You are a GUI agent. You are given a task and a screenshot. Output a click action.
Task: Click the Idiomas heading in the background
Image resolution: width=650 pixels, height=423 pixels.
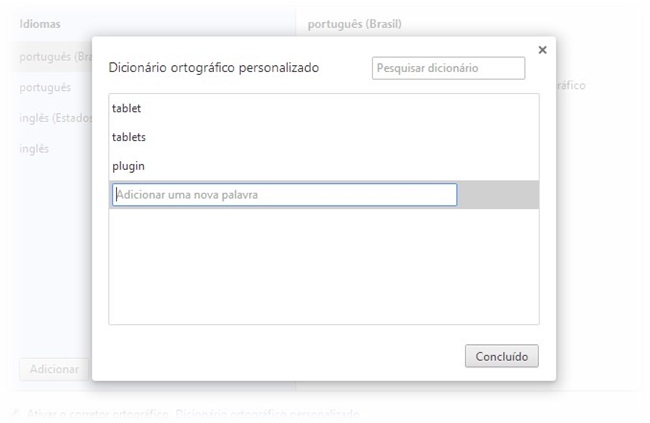40,24
